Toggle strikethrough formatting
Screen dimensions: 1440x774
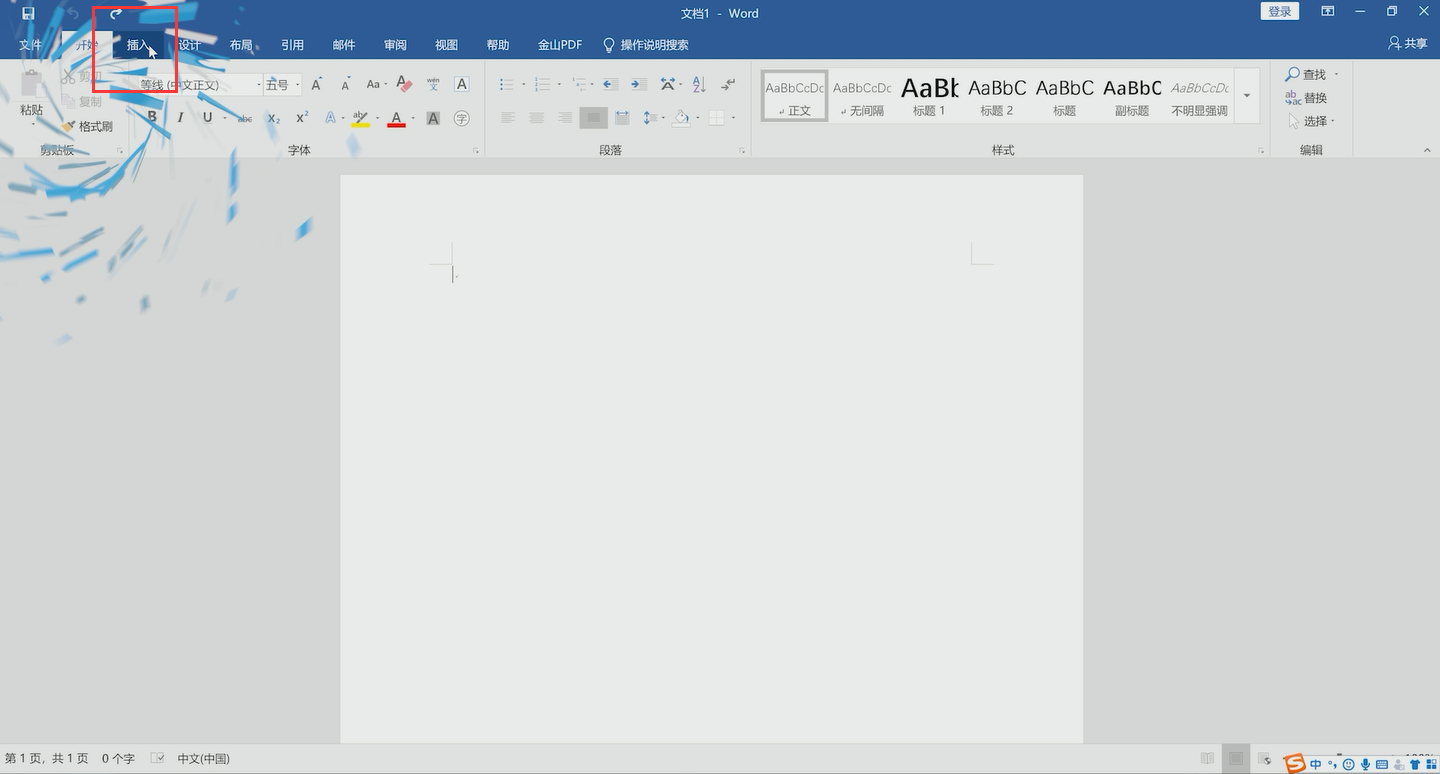(x=244, y=118)
